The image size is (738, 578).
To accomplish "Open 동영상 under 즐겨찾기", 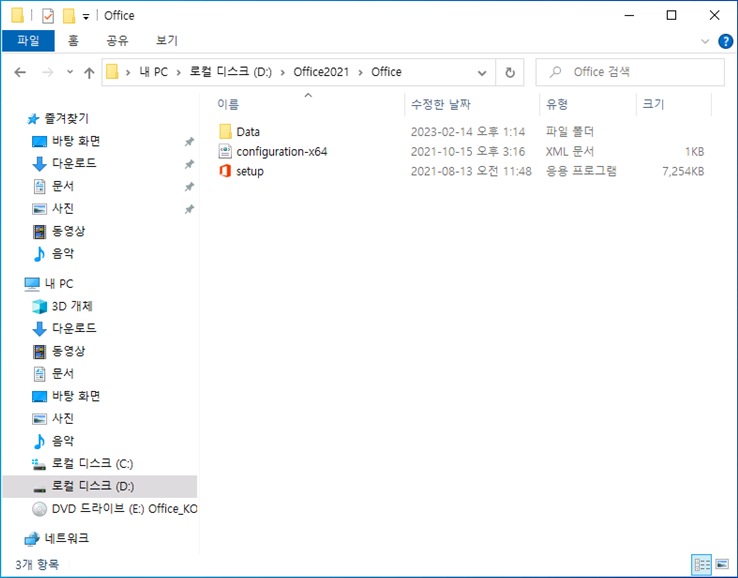I will (x=68, y=231).
